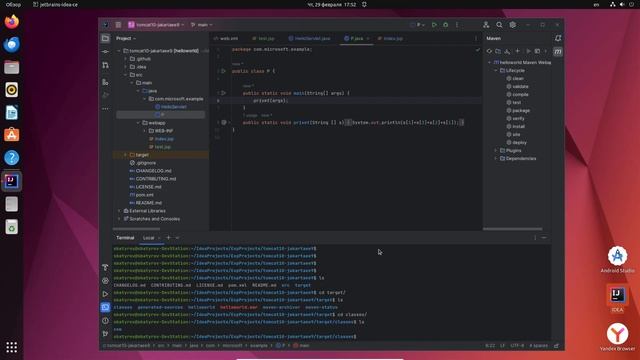Select Maven install lifecycle goal
The image size is (640, 360).
pos(516,127)
